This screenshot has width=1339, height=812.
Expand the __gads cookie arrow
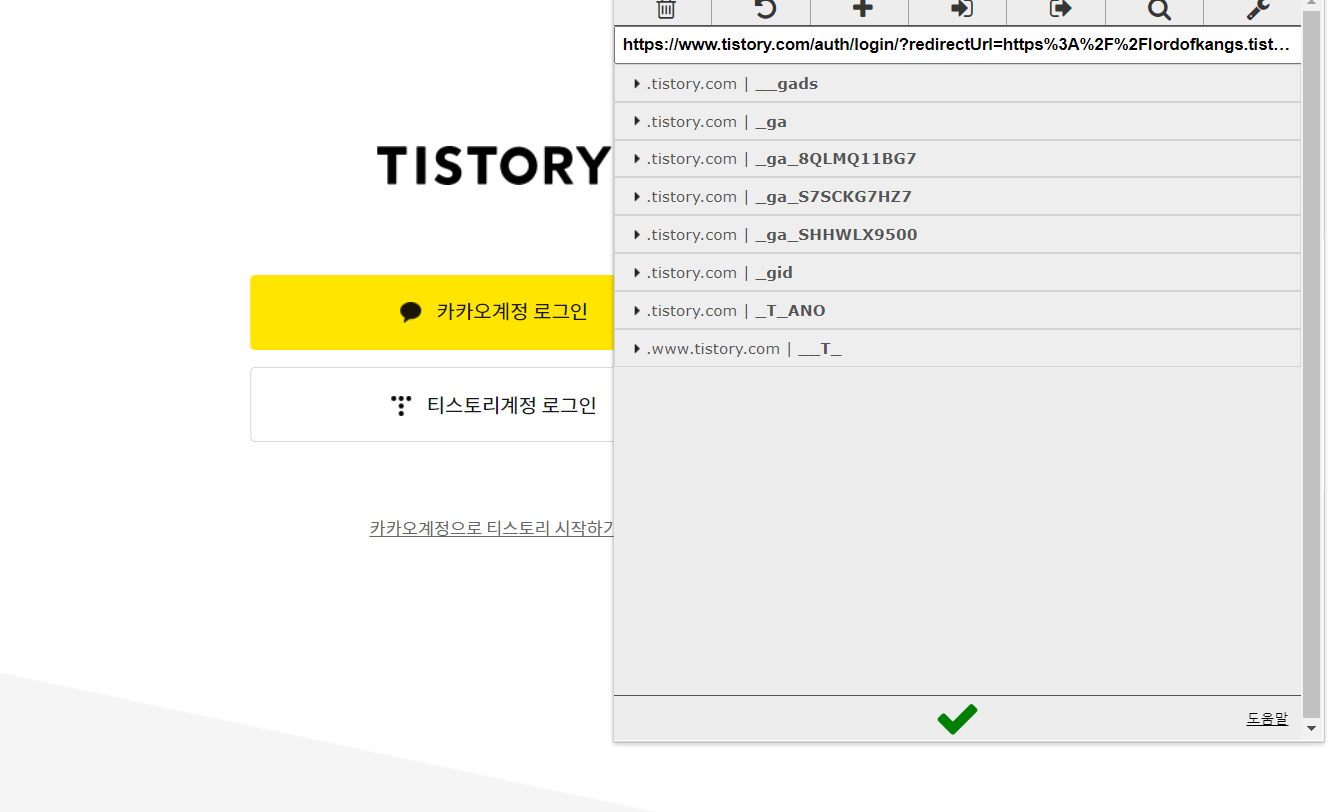[637, 84]
